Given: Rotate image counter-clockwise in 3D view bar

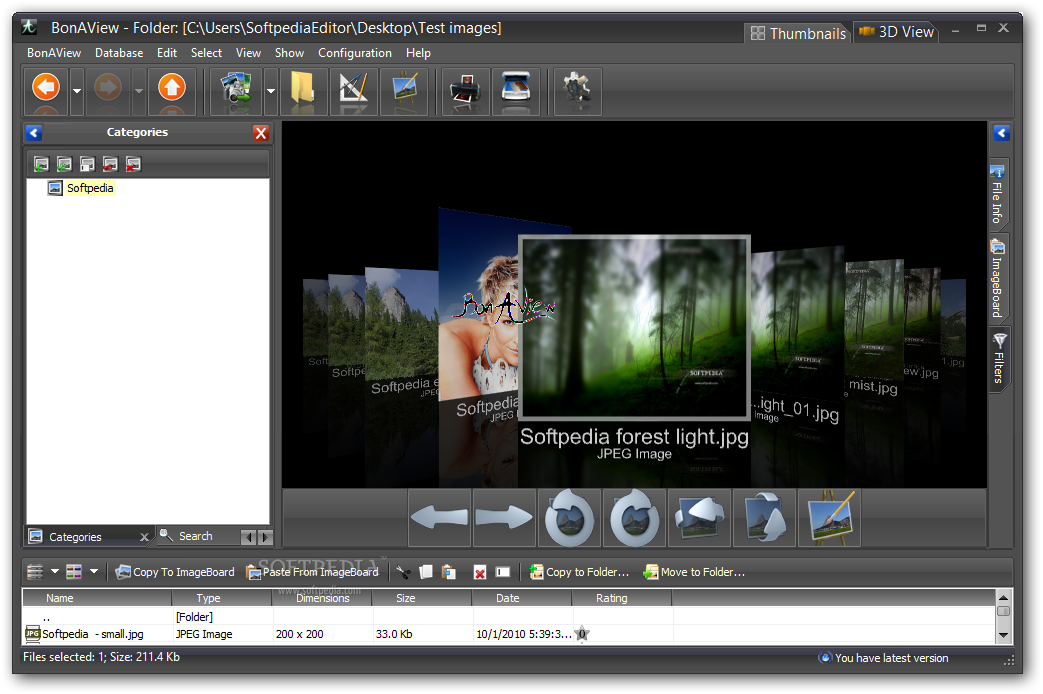Looking at the screenshot, I should [569, 518].
